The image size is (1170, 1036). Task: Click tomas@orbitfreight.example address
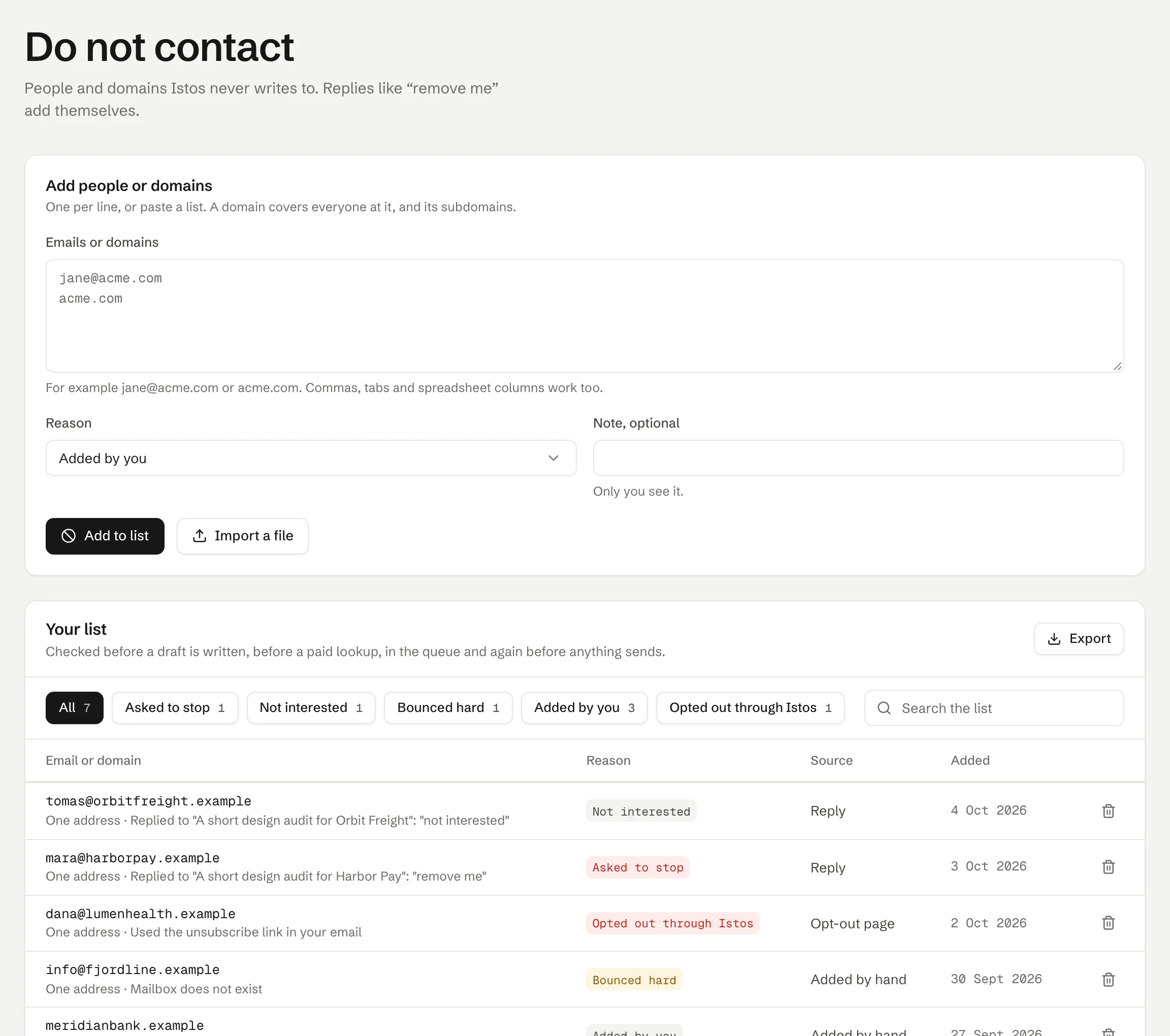click(x=148, y=801)
